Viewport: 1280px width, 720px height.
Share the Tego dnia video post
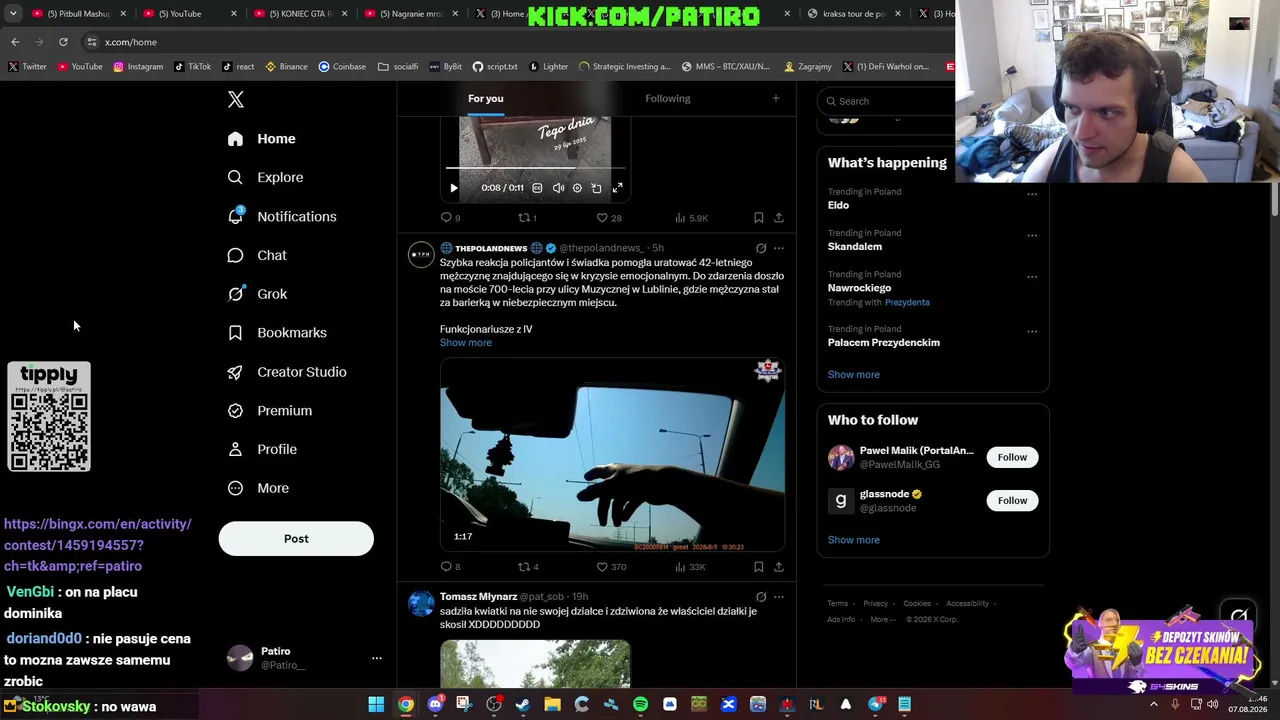point(779,217)
